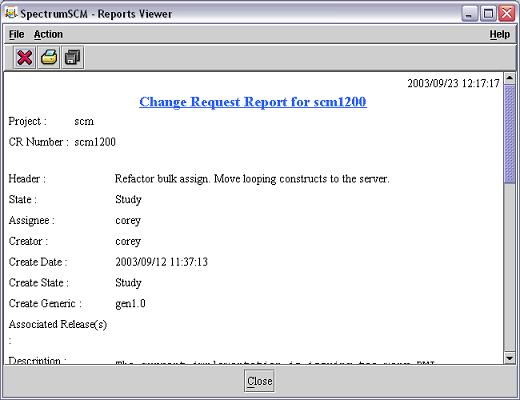Click the Create Generic value gen1.0
The height and width of the screenshot is (400, 520).
(130, 304)
